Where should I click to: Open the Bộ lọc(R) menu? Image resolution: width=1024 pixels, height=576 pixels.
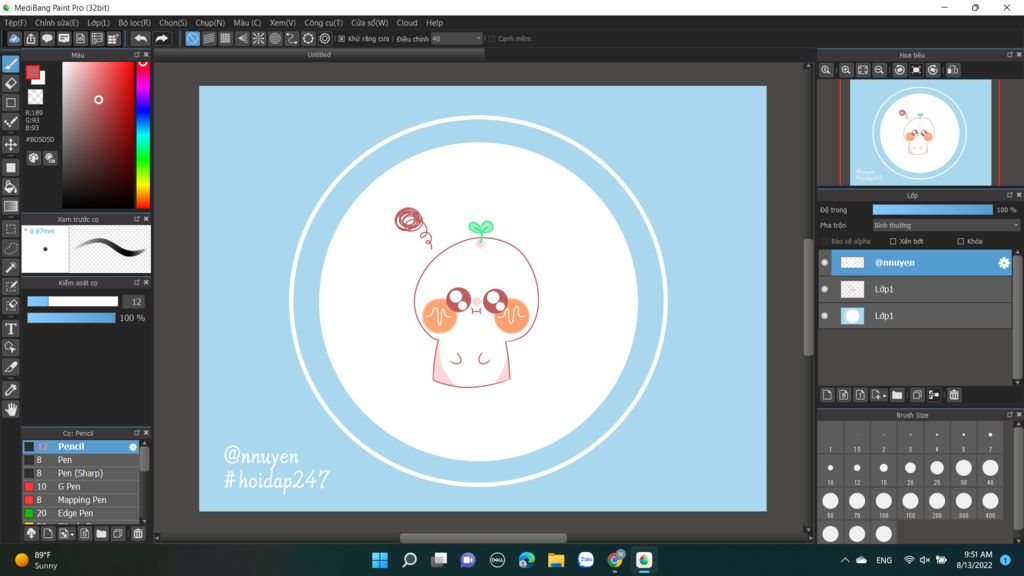point(135,23)
